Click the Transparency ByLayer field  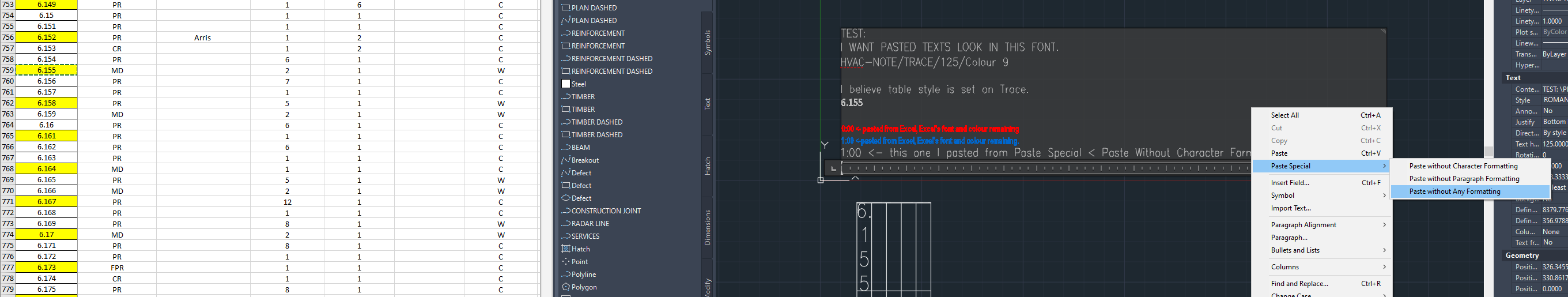[1555, 55]
